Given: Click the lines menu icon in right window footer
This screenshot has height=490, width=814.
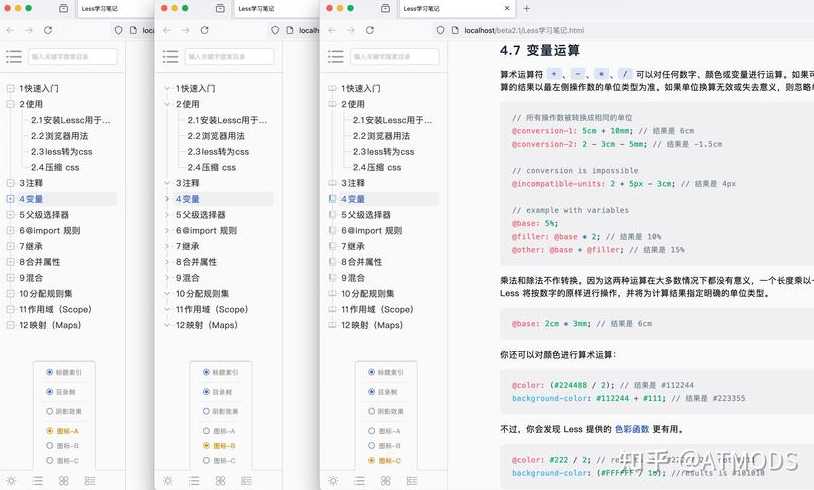Looking at the screenshot, I should [359, 481].
